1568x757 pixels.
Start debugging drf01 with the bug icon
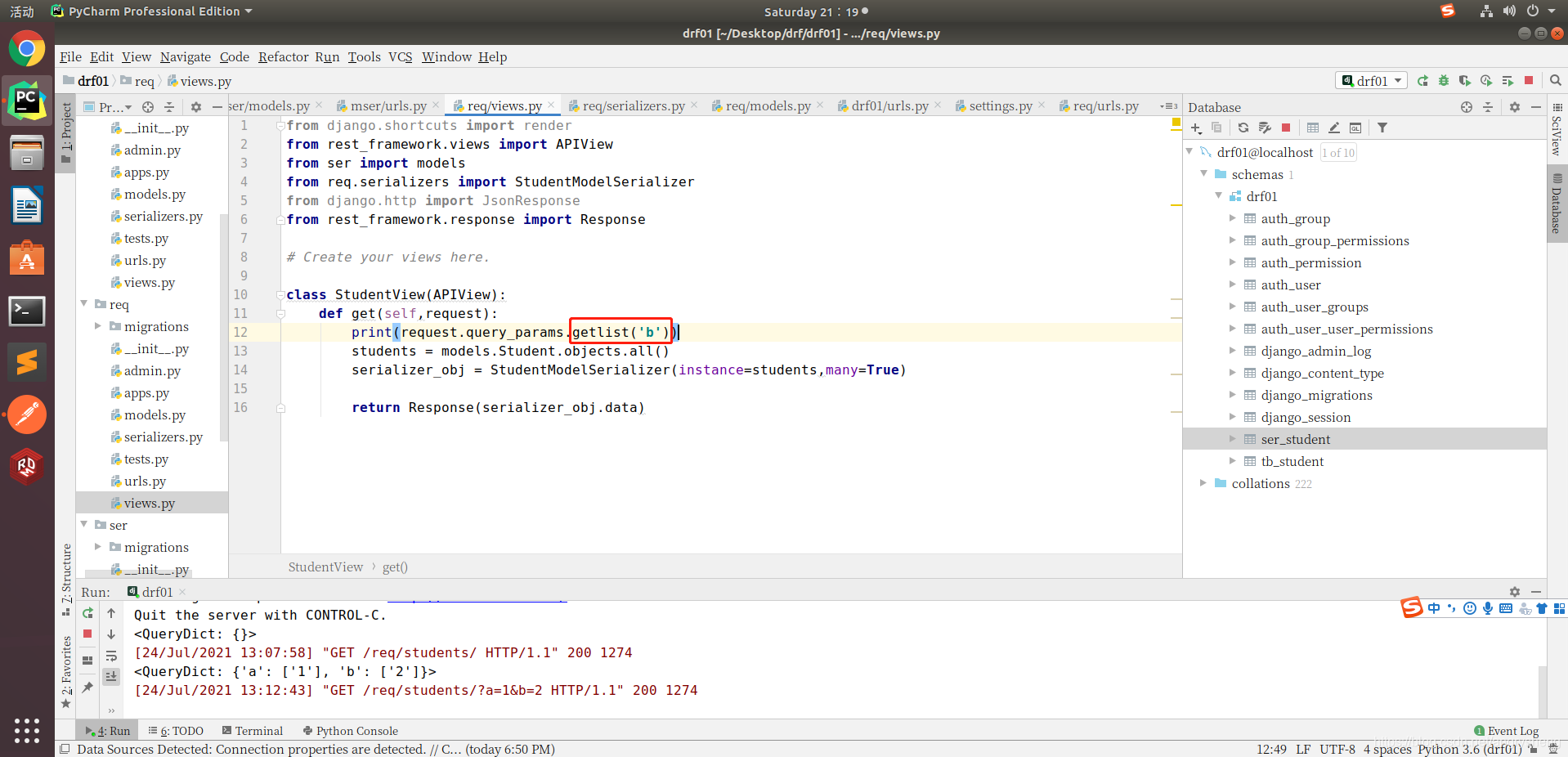1444,80
